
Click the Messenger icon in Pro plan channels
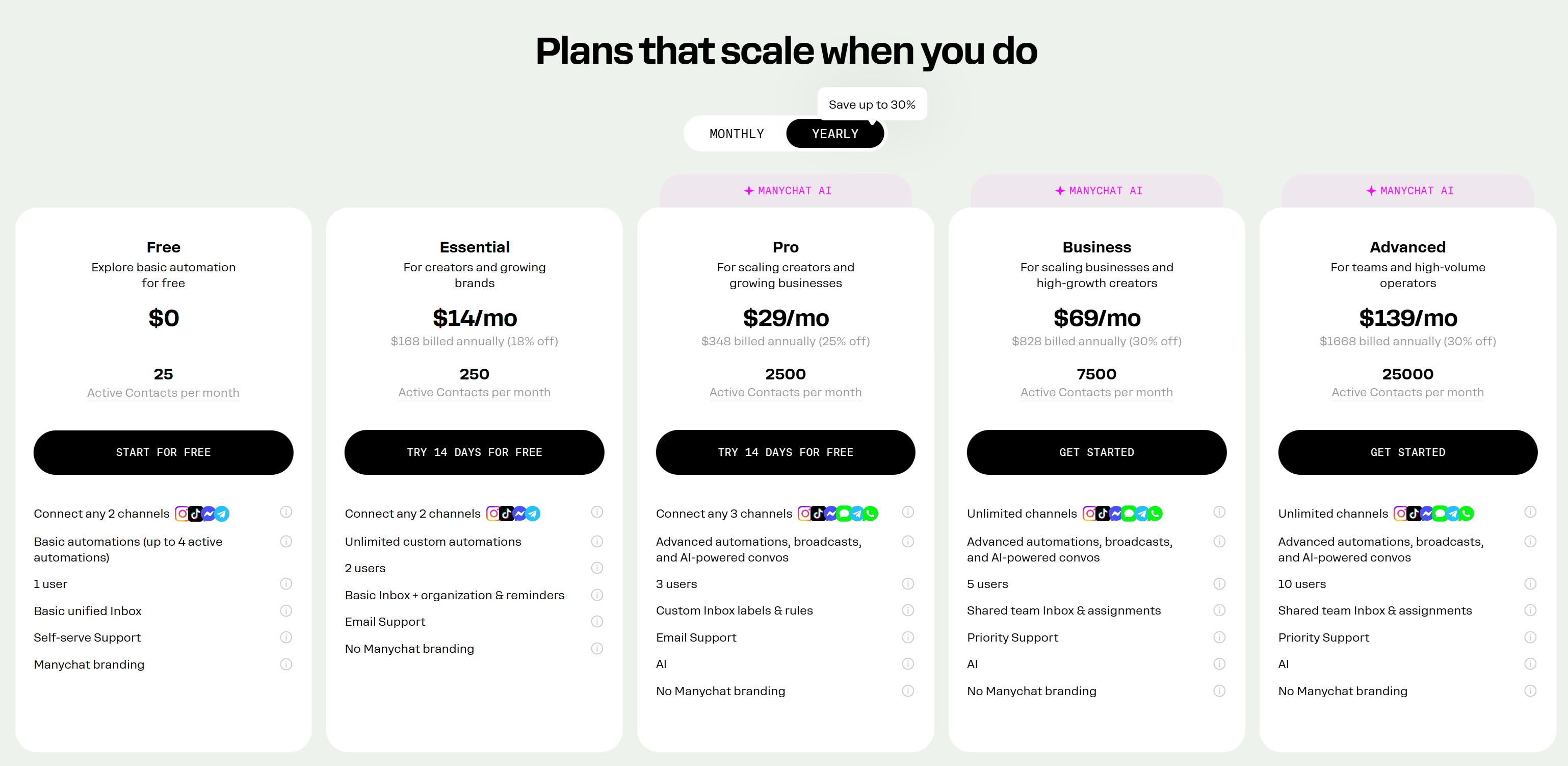[x=830, y=514]
